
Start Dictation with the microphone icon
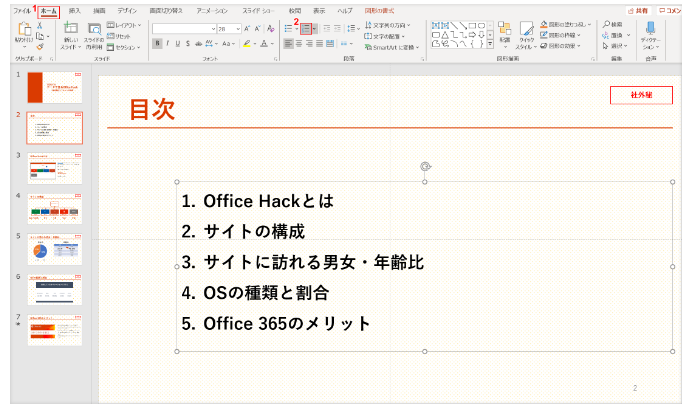click(651, 30)
